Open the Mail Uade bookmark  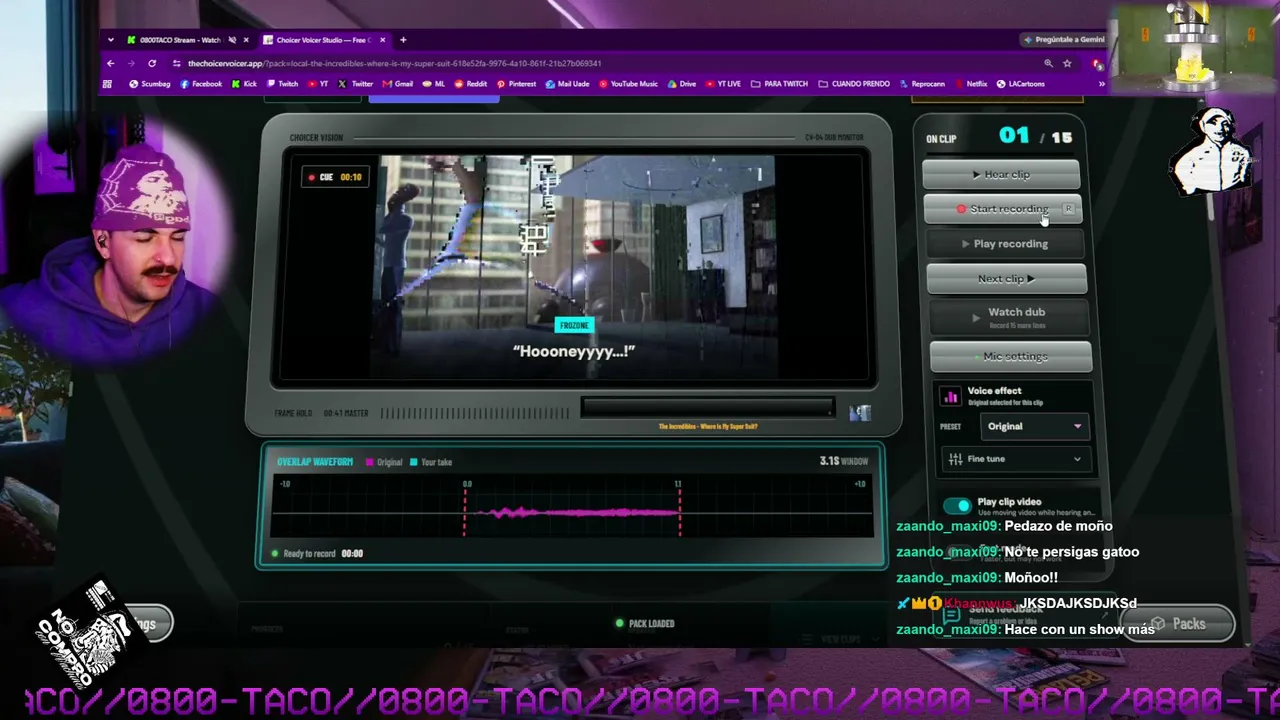pyautogui.click(x=568, y=84)
